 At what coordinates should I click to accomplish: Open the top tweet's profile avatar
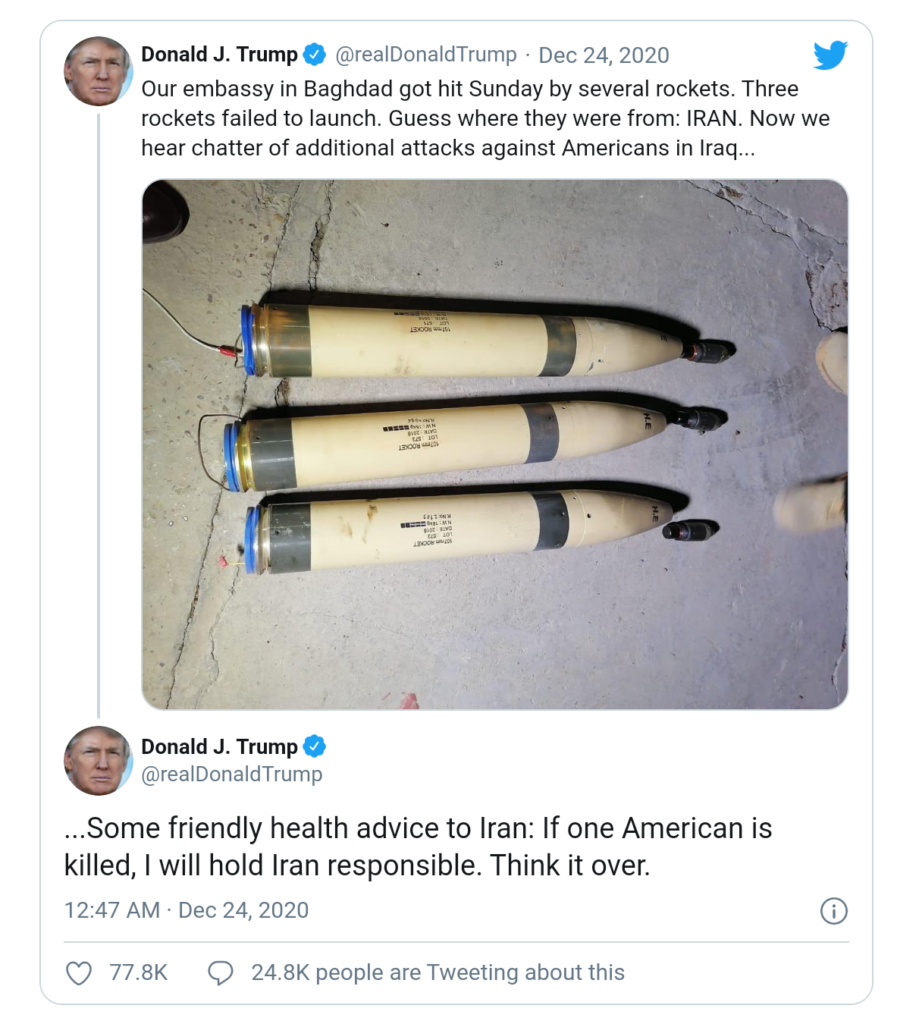(x=97, y=71)
